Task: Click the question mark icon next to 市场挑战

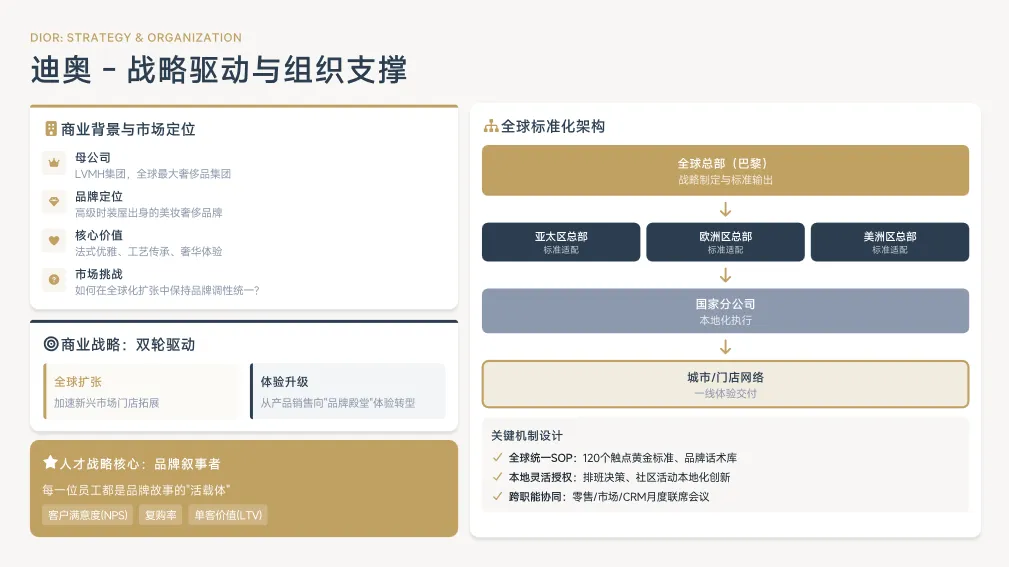Action: pos(54,279)
